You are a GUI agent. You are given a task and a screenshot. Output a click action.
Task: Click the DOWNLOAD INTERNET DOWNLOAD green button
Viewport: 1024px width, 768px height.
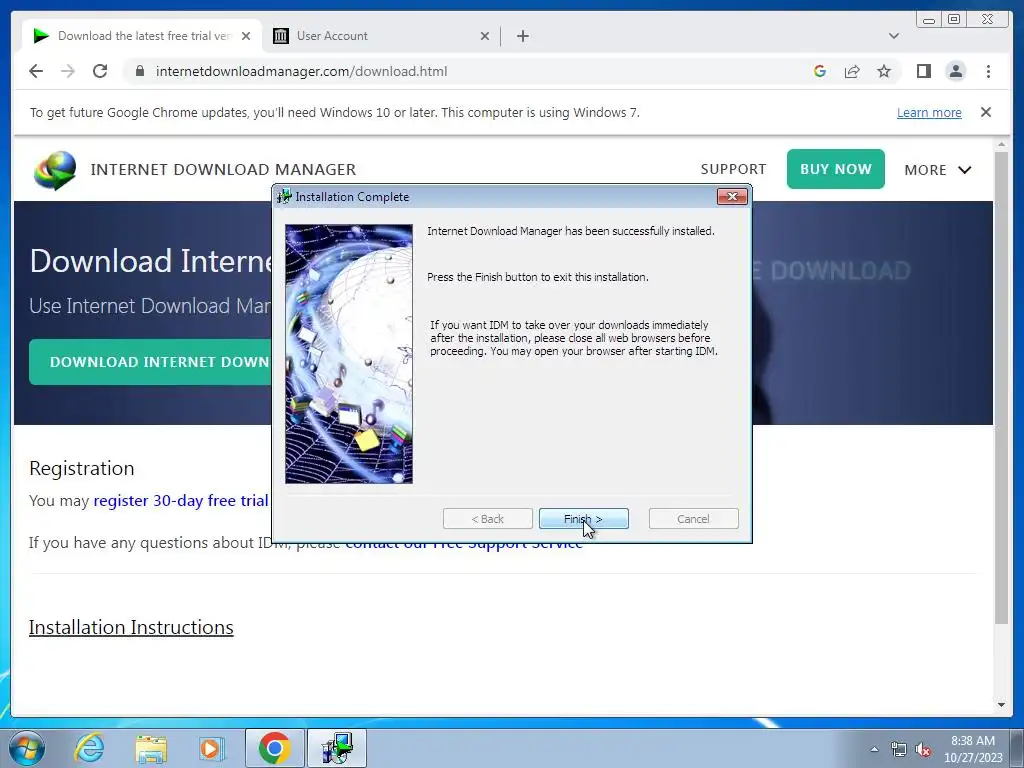(x=151, y=362)
